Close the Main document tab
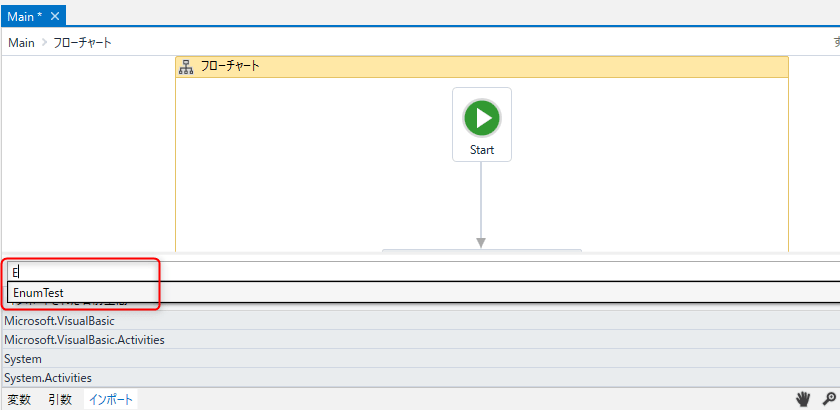The height and width of the screenshot is (410, 840). [55, 16]
